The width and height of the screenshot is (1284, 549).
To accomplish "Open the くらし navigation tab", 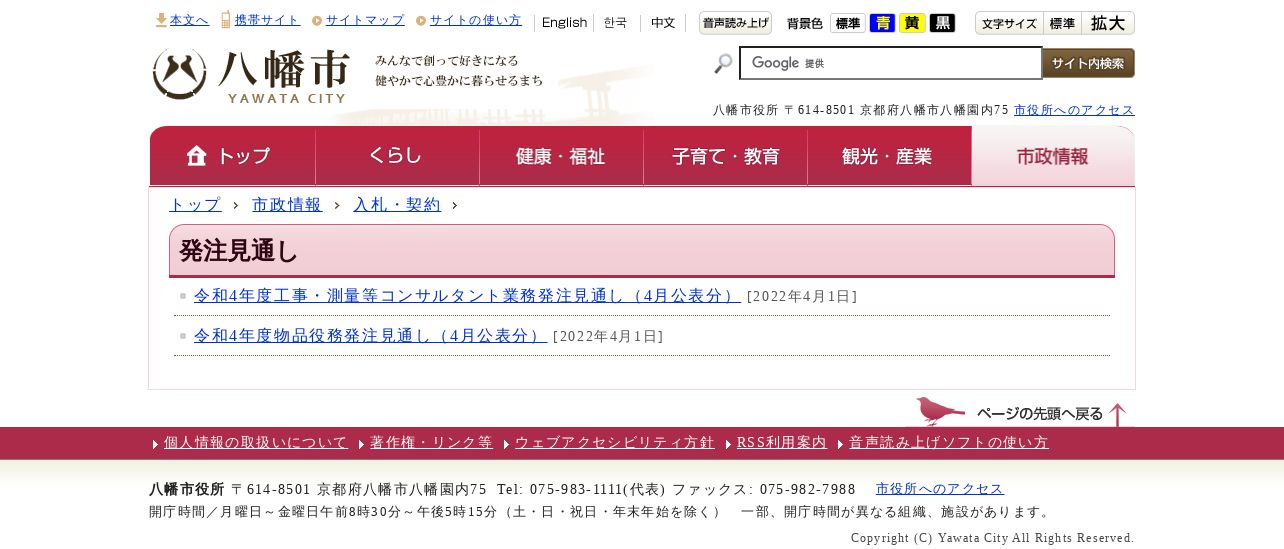I will pos(397,156).
